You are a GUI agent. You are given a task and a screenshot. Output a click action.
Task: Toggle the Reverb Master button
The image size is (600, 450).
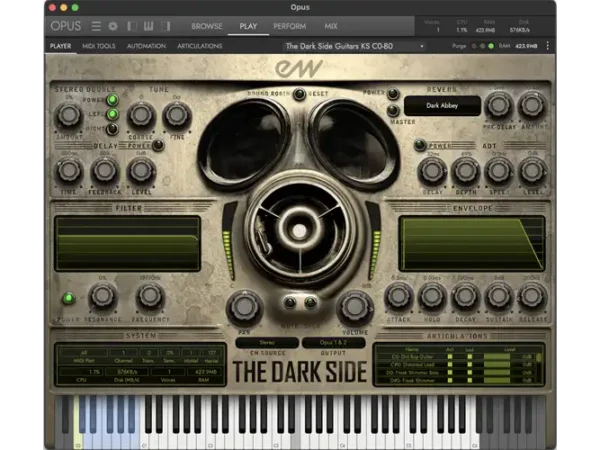pos(393,110)
